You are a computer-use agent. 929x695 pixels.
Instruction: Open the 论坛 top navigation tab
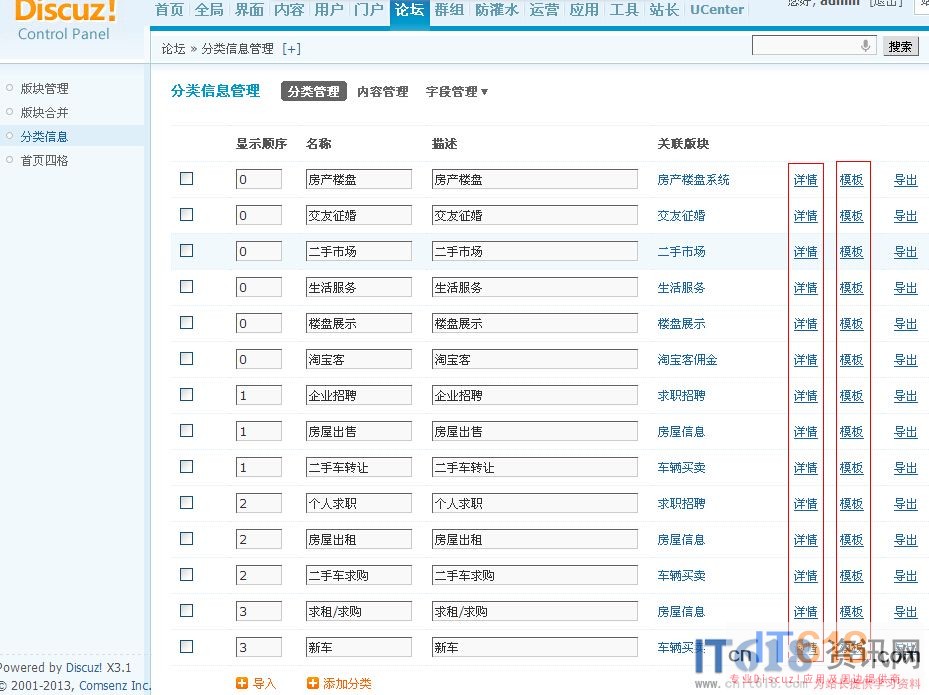409,10
